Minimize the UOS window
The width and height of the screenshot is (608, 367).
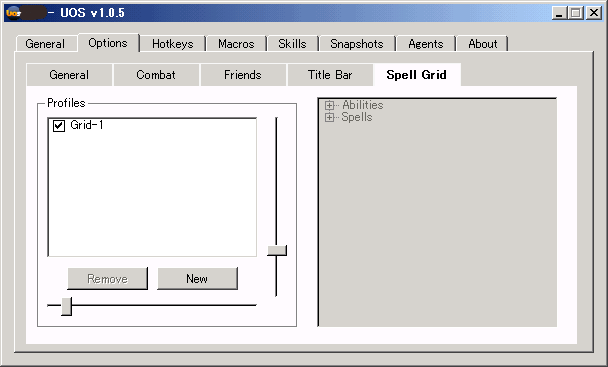pos(559,13)
